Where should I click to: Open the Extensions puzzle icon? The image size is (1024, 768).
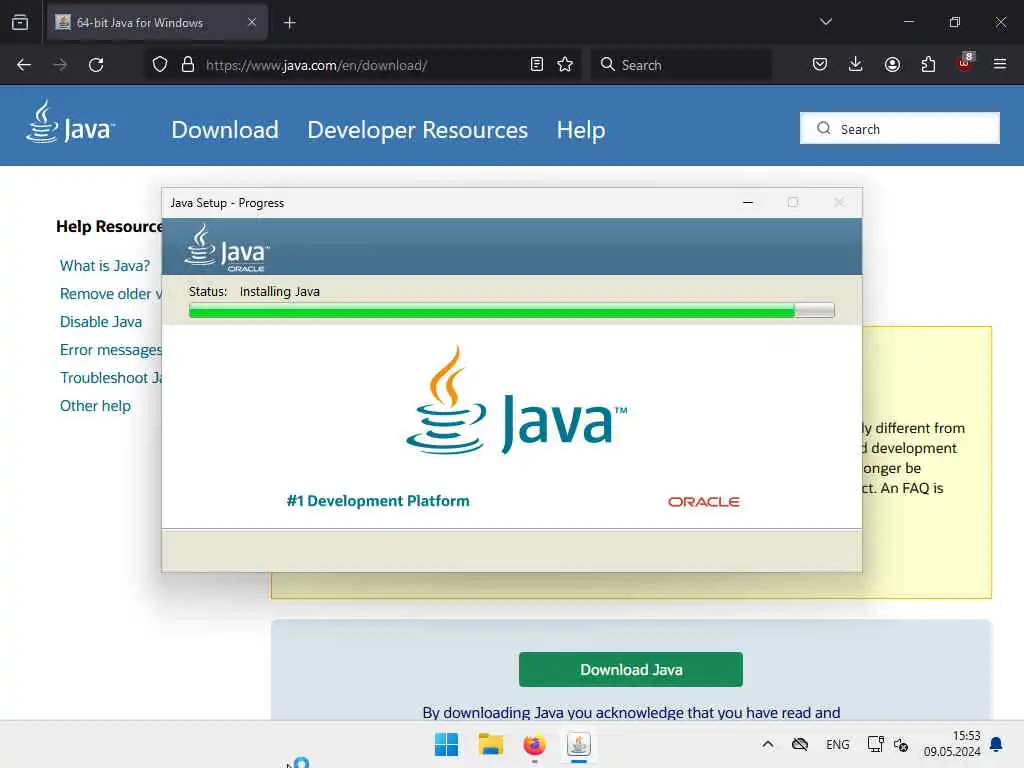coord(928,65)
